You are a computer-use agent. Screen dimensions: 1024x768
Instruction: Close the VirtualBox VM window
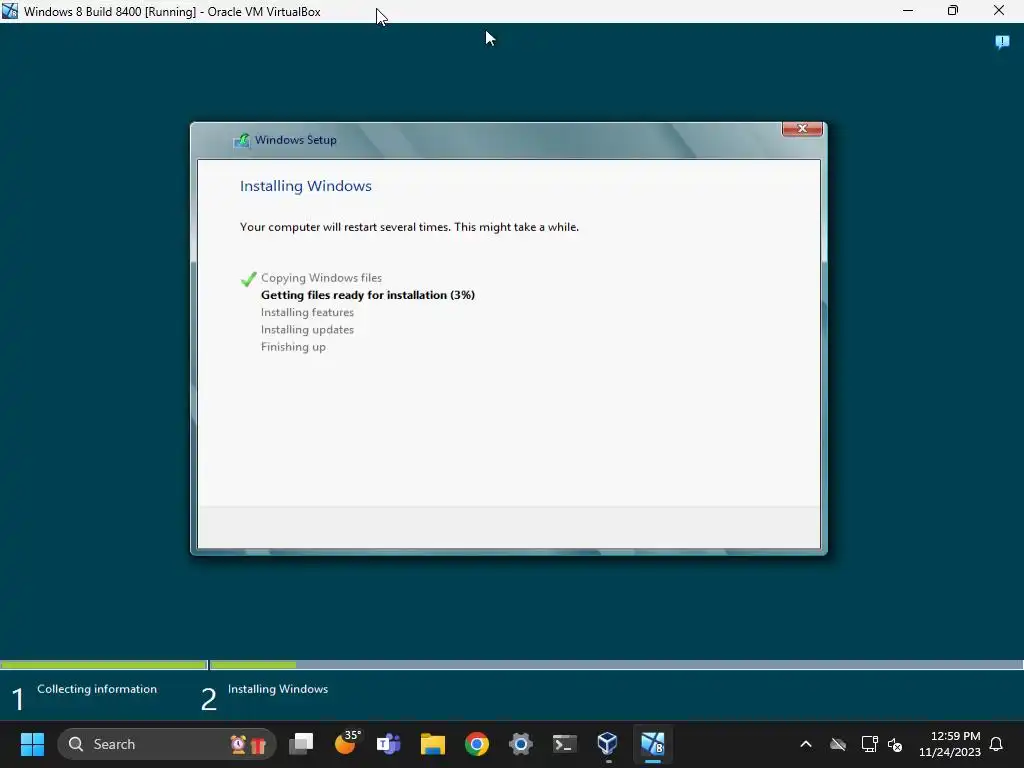[x=999, y=11]
